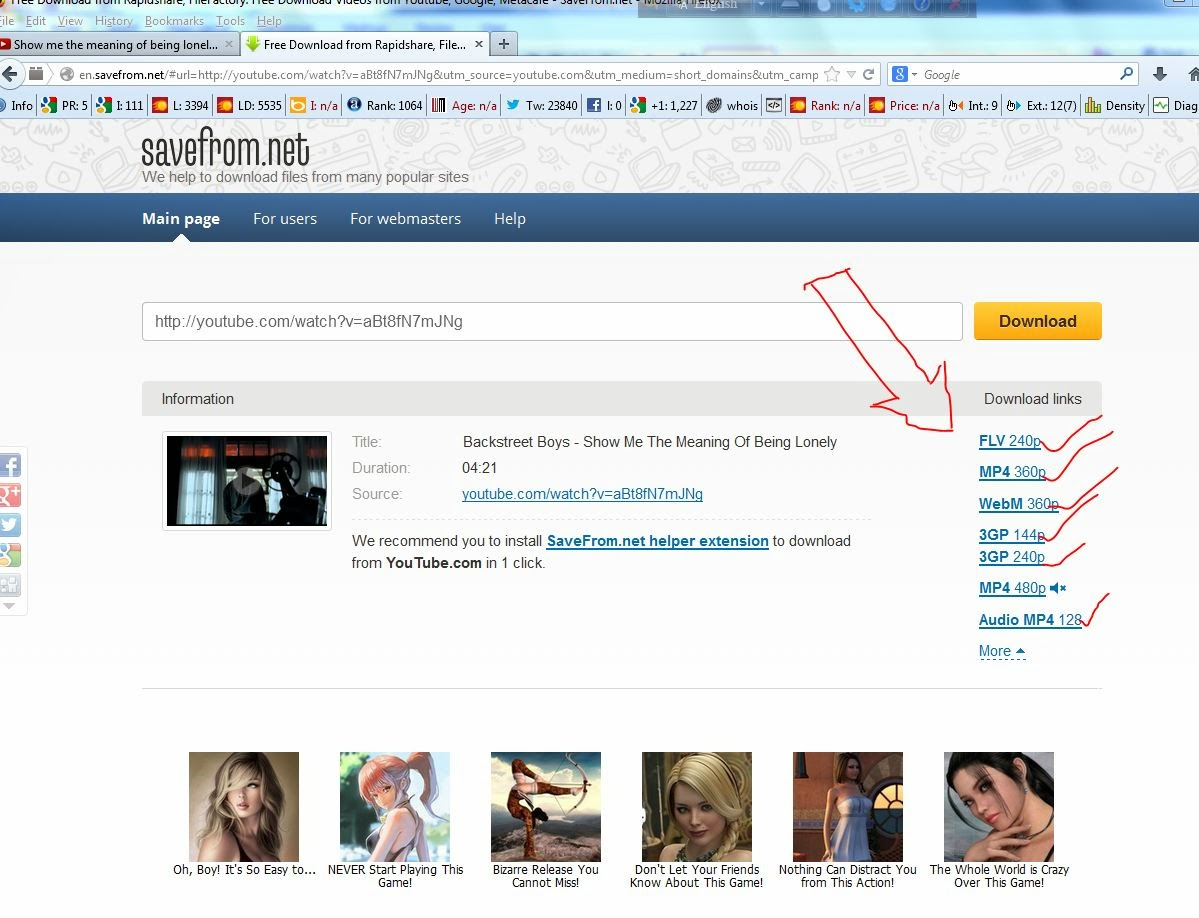Open the Bookmarks menu

tap(174, 21)
